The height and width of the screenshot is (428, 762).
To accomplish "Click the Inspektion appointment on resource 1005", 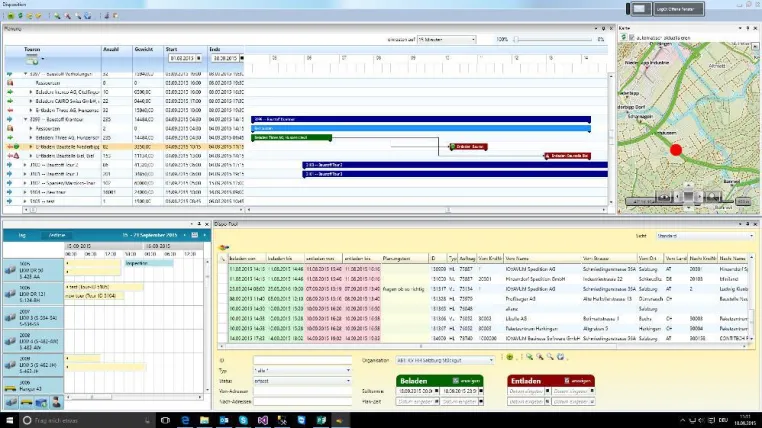I will pos(149,263).
